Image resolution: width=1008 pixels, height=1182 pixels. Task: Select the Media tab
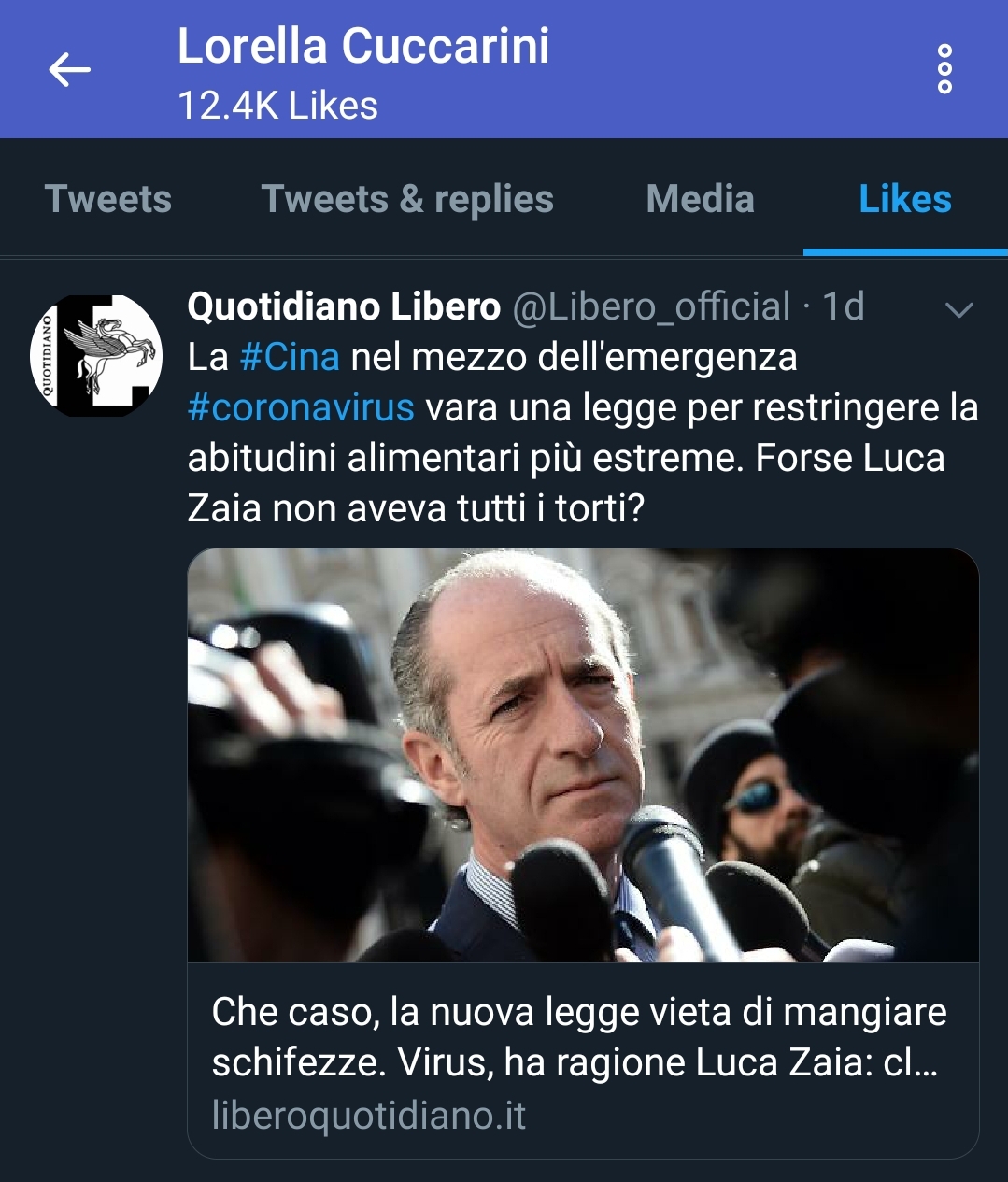tap(700, 199)
